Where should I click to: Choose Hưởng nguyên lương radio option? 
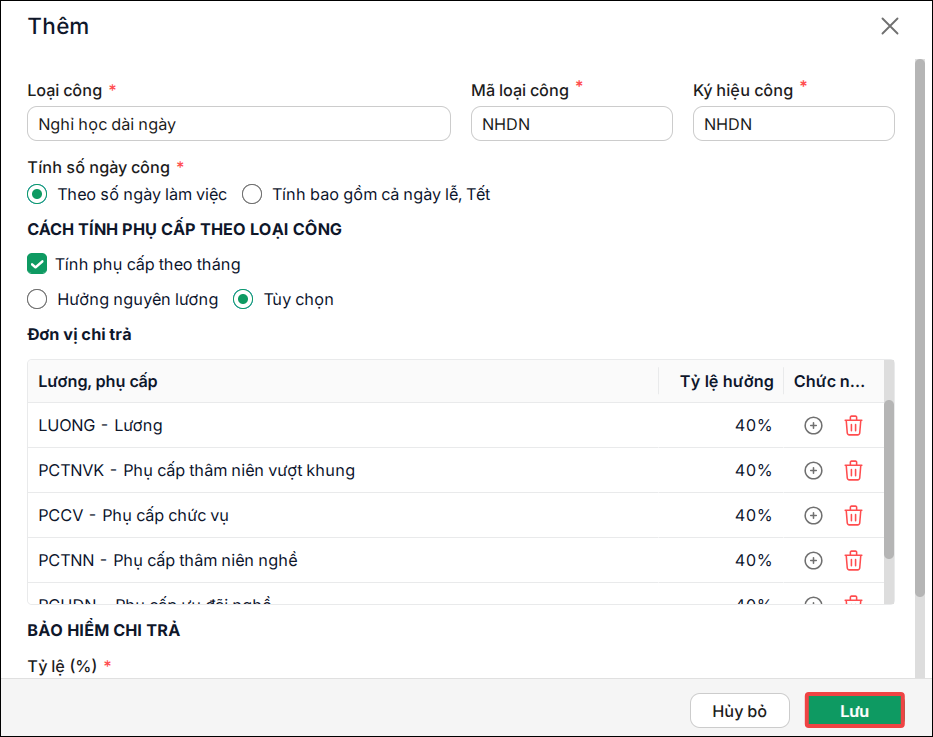point(37,299)
